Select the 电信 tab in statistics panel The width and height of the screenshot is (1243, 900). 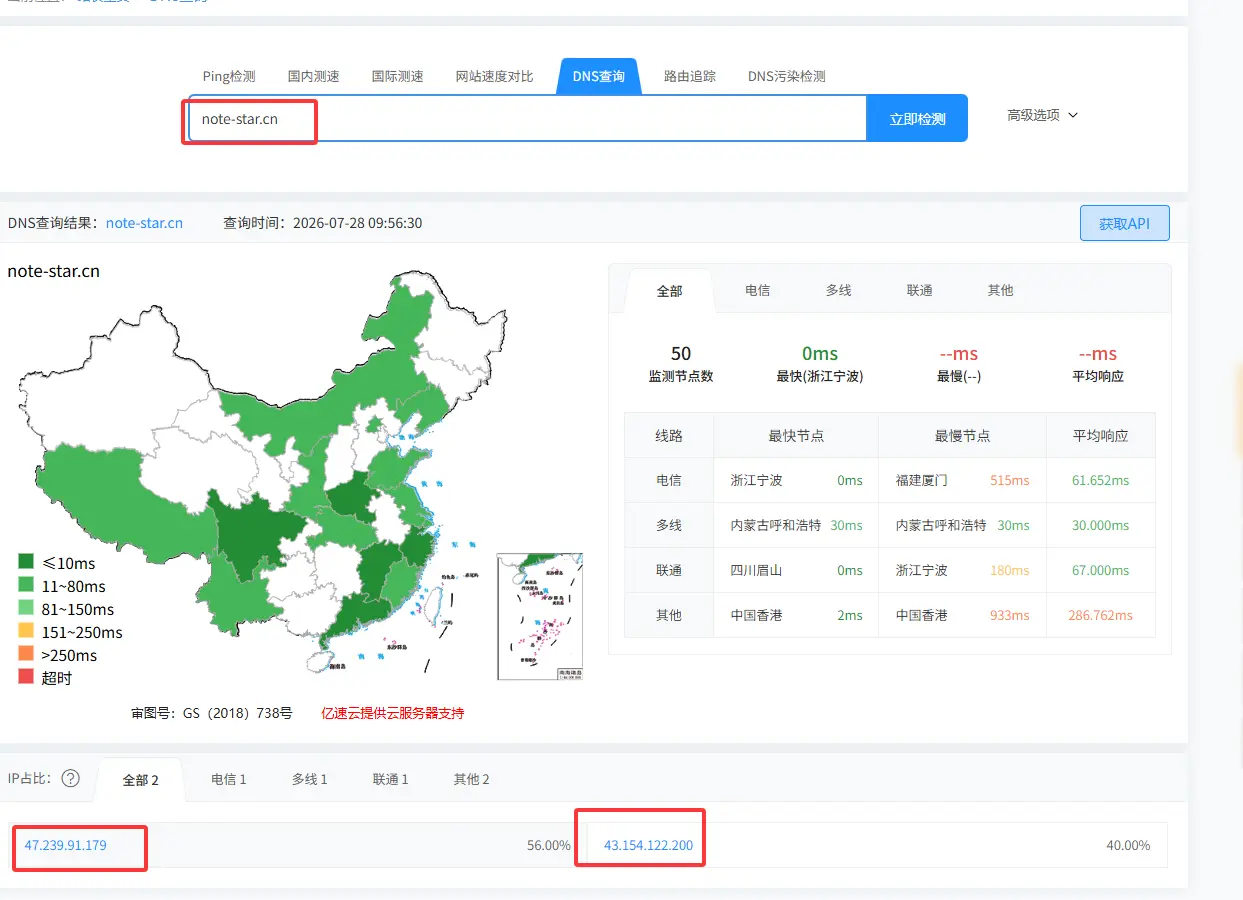click(x=757, y=290)
